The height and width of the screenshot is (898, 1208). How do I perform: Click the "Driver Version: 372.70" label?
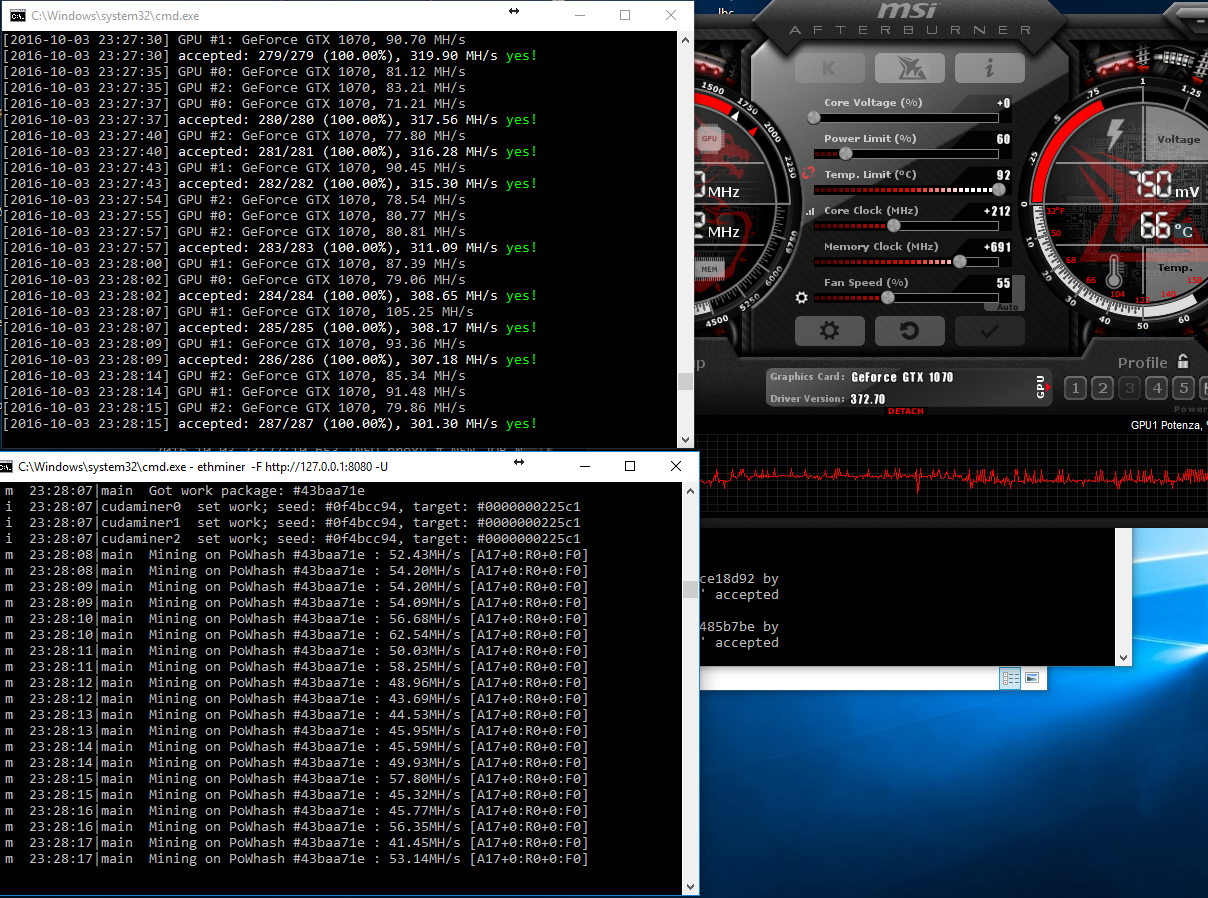click(828, 399)
